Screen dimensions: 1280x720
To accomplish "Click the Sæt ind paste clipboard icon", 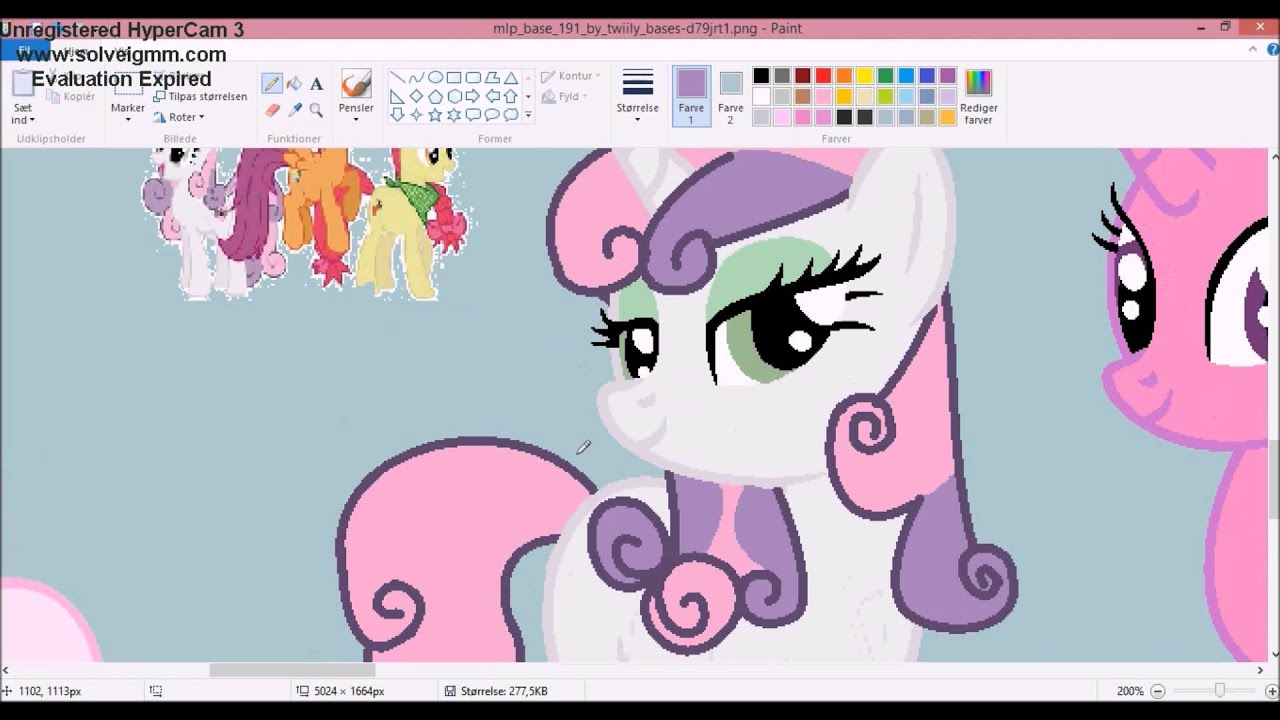I will 23,84.
